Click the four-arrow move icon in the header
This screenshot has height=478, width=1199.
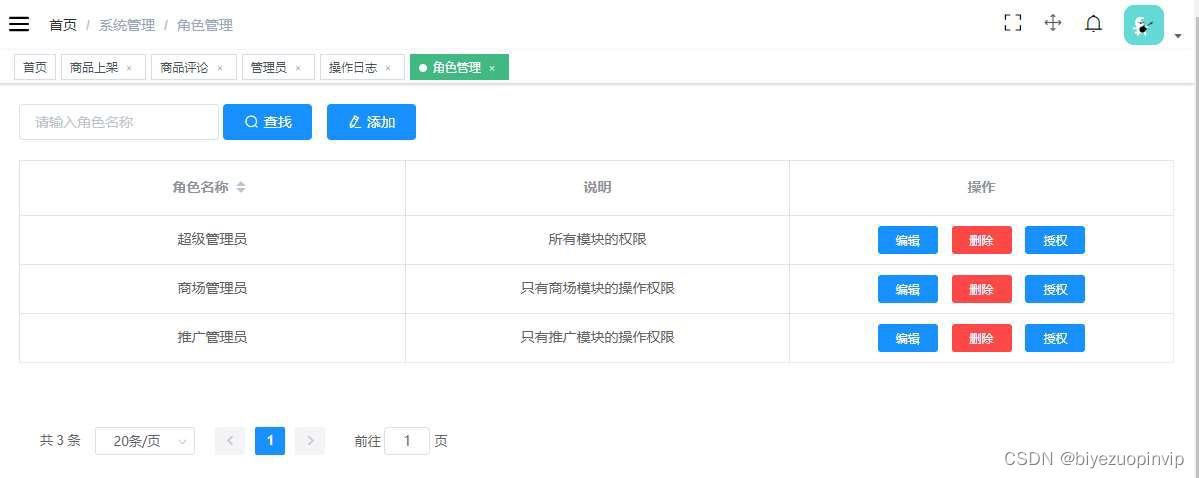[x=1053, y=23]
